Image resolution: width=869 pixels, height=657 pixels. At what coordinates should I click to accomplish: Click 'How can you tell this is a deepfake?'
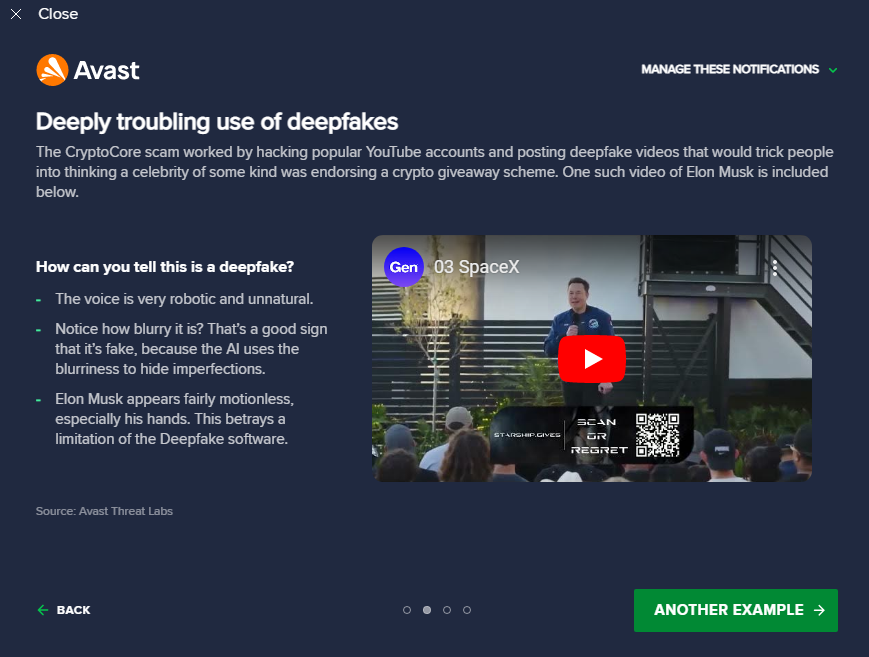165,267
